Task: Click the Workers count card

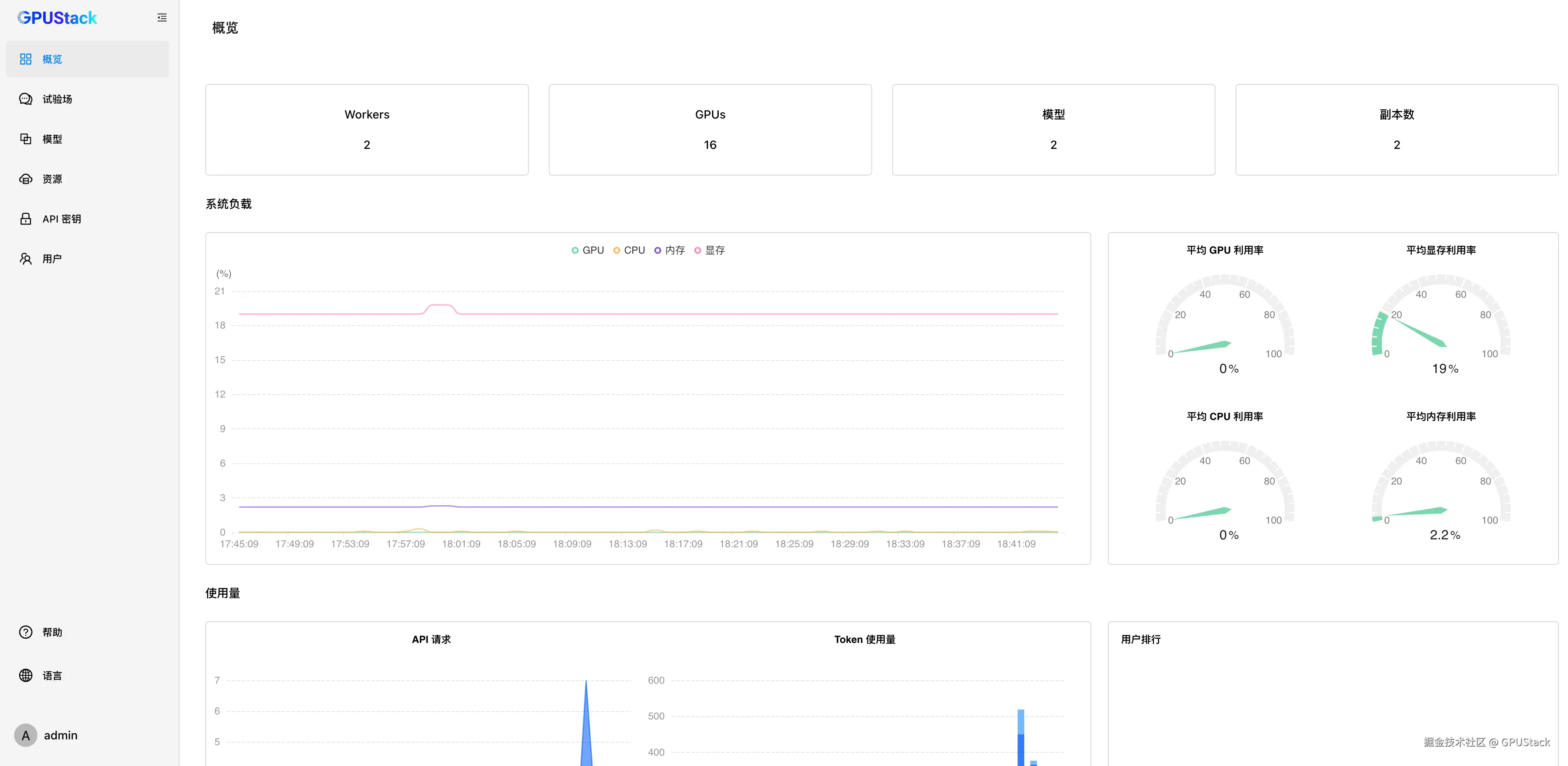Action: click(x=367, y=130)
